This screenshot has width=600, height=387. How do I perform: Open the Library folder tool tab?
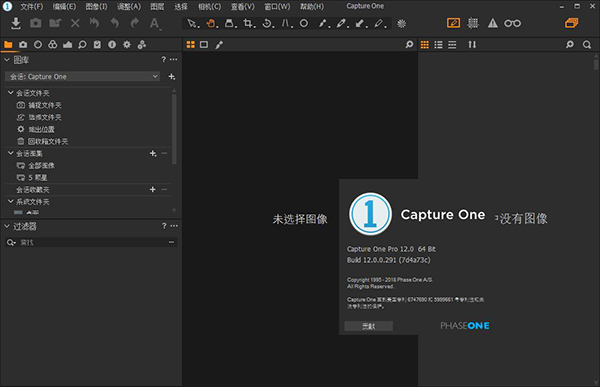tap(8, 45)
